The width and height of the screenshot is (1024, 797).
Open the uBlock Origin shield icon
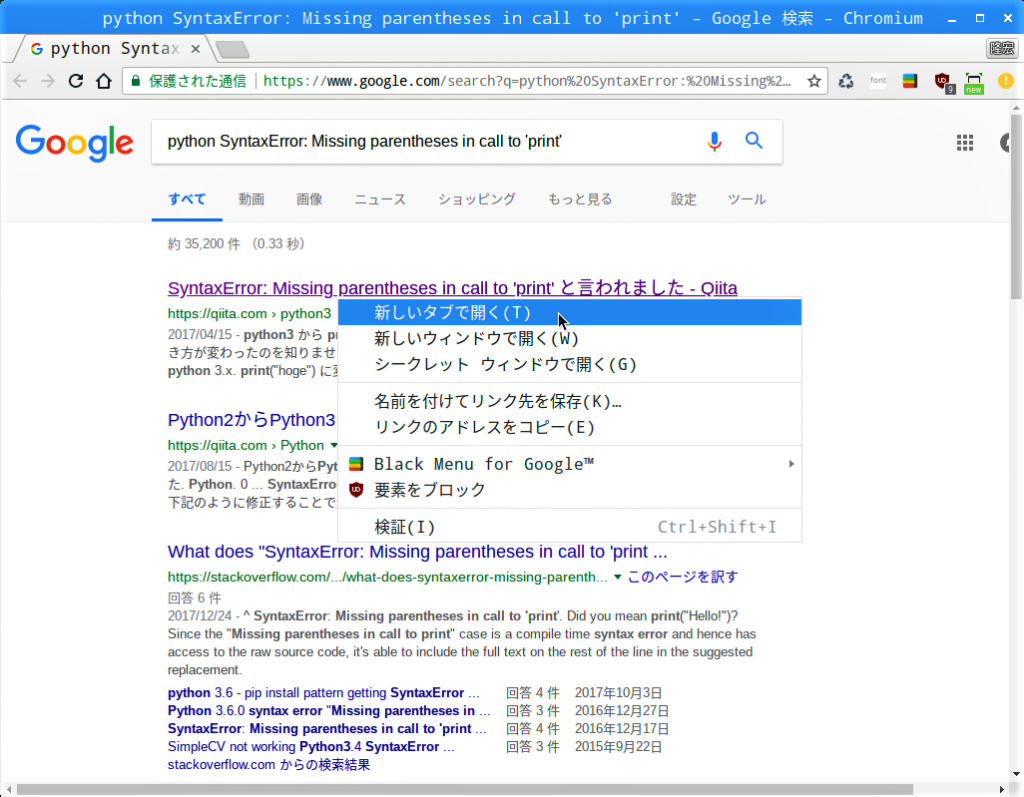tap(943, 82)
